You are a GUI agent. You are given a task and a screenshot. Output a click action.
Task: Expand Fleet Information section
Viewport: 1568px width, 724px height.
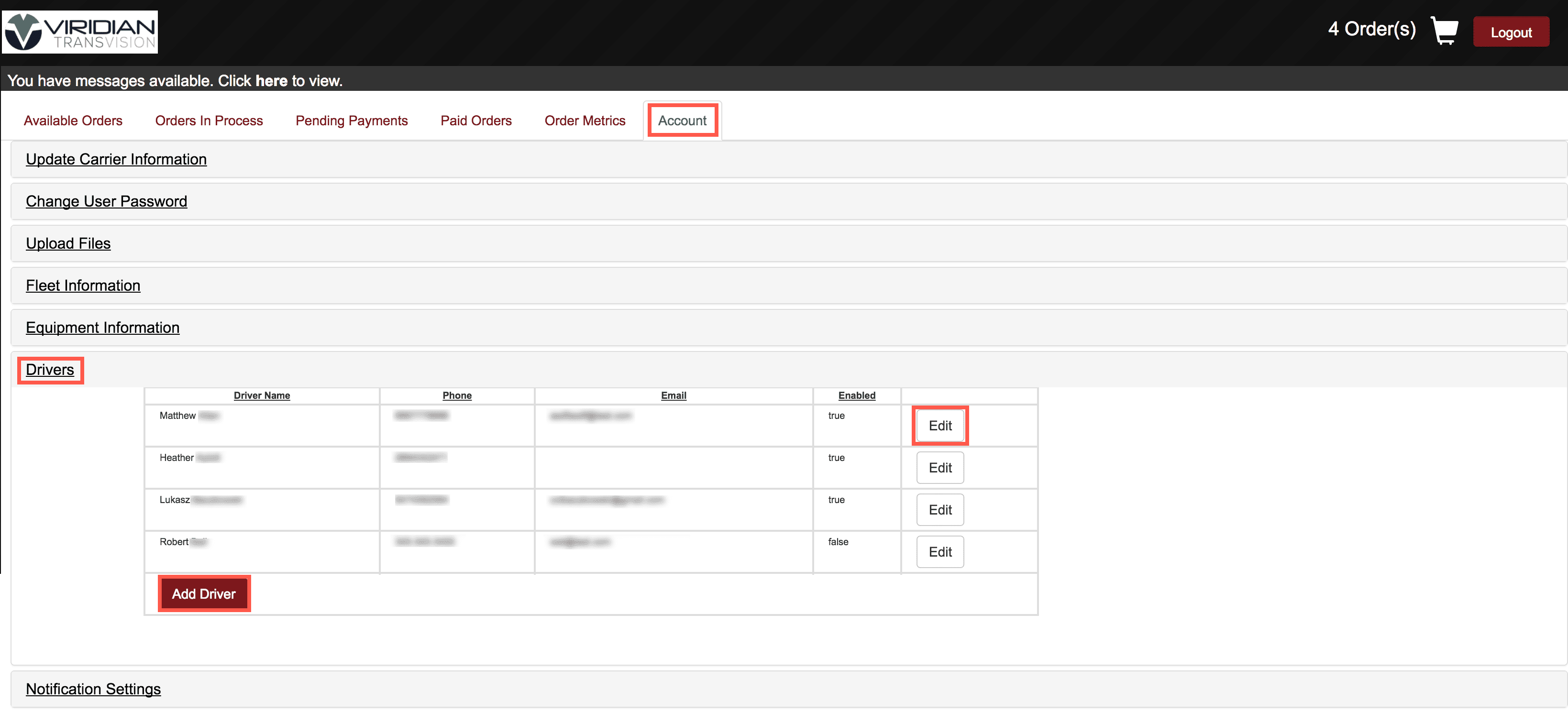(x=83, y=285)
